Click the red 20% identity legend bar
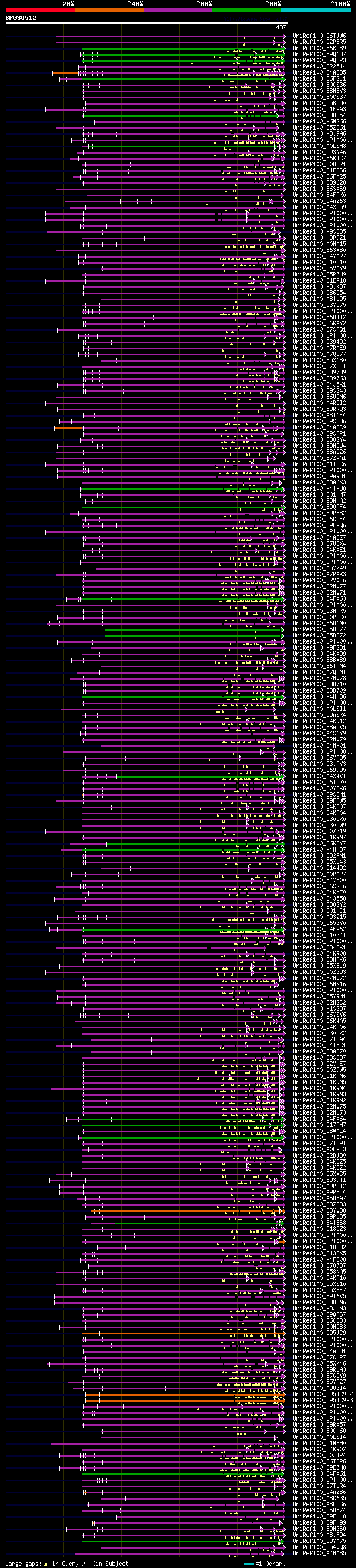Viewport: 356px width, 1568px height. click(x=39, y=10)
